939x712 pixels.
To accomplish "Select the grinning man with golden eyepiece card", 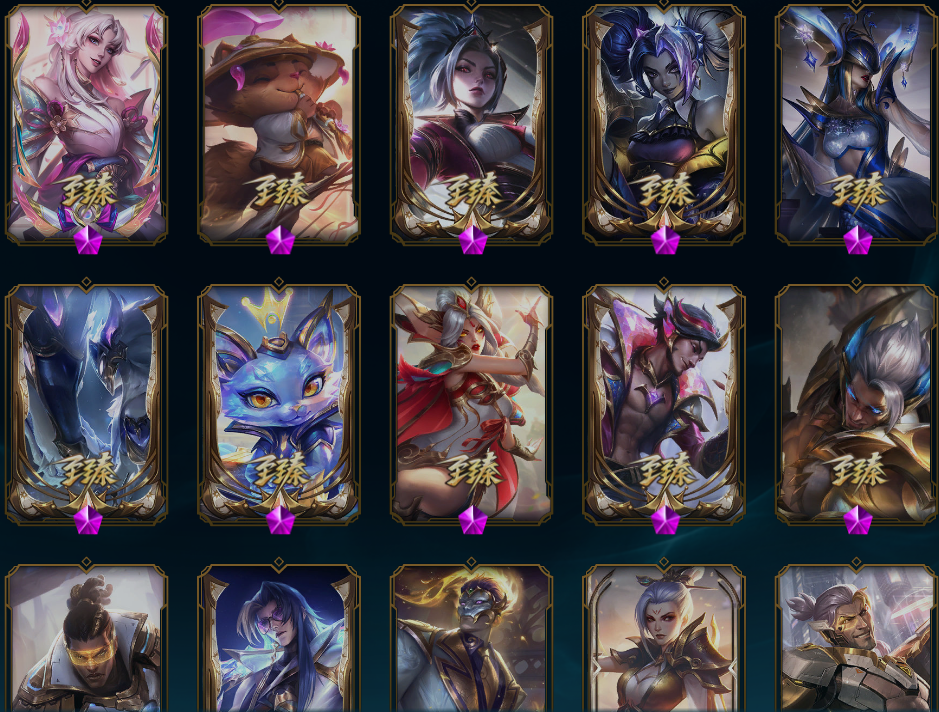I will [857, 636].
